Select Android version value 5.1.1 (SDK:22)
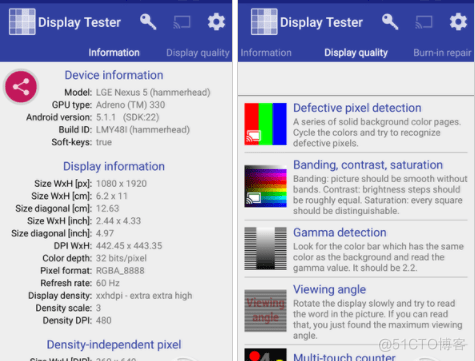 [127, 117]
